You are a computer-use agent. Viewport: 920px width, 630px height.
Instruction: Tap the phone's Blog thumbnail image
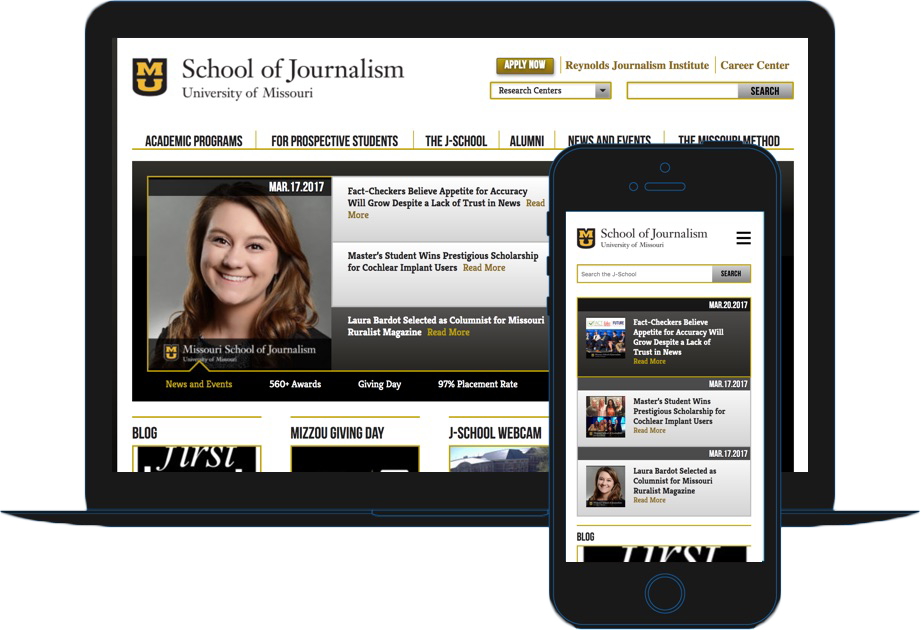pyautogui.click(x=664, y=554)
